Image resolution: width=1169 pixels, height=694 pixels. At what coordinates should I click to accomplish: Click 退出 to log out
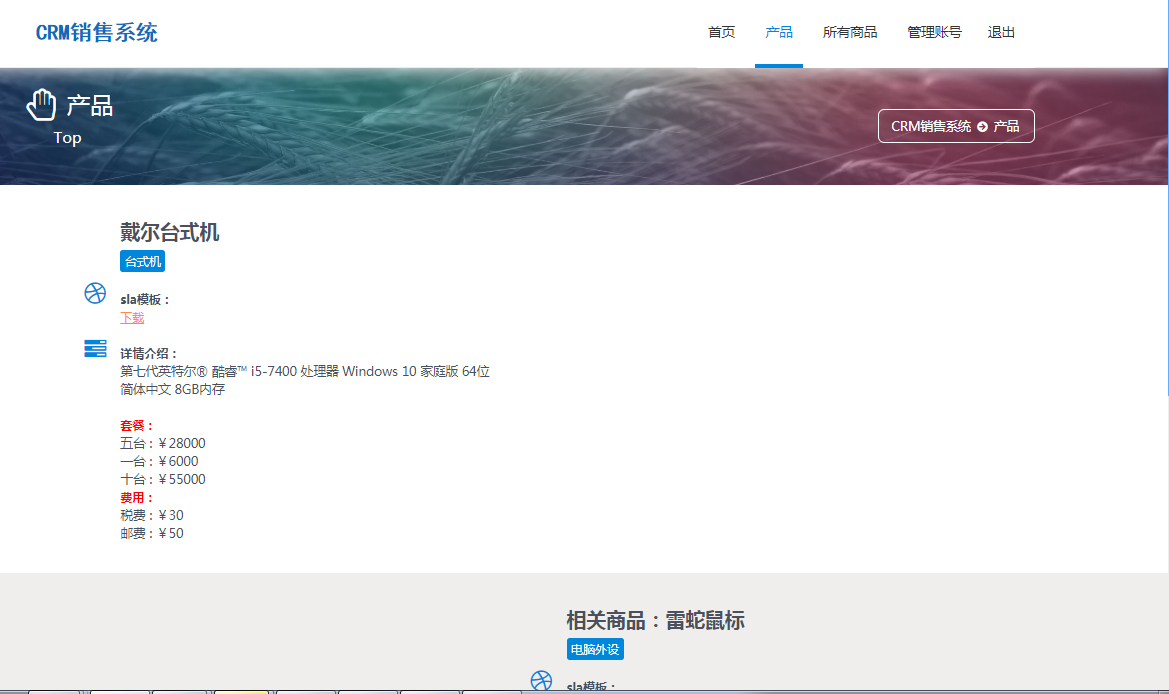[1002, 31]
